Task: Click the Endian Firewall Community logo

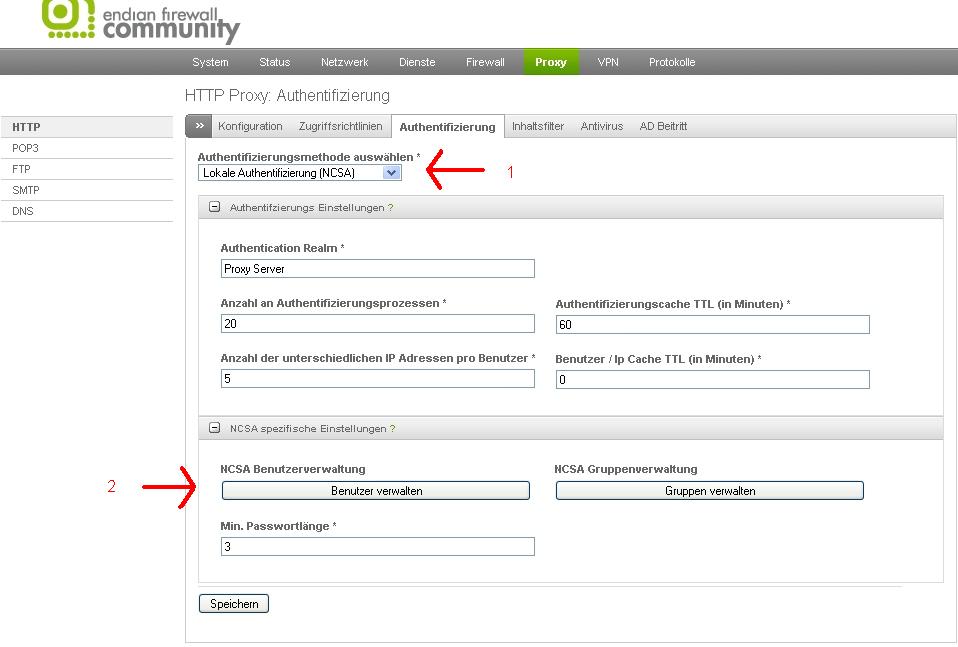Action: point(140,20)
